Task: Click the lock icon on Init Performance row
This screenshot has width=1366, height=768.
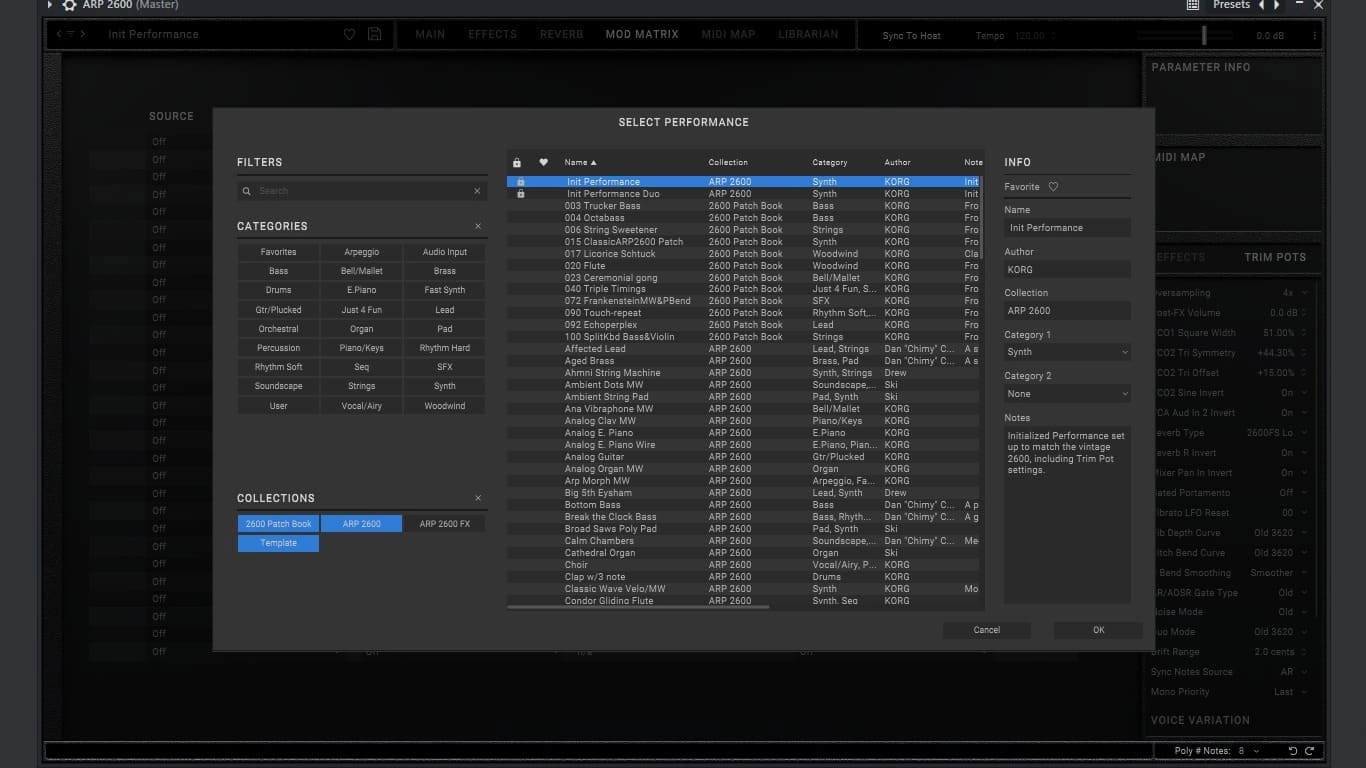Action: click(520, 182)
